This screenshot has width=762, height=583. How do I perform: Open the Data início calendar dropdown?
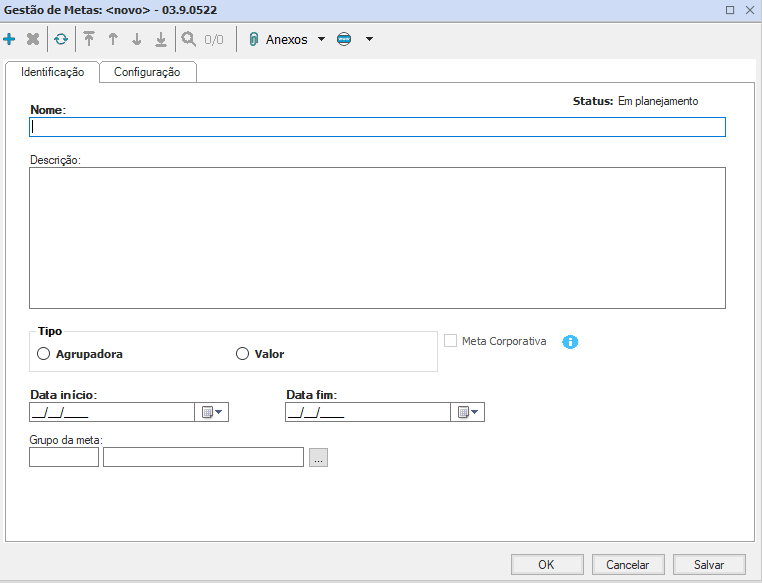tap(214, 412)
